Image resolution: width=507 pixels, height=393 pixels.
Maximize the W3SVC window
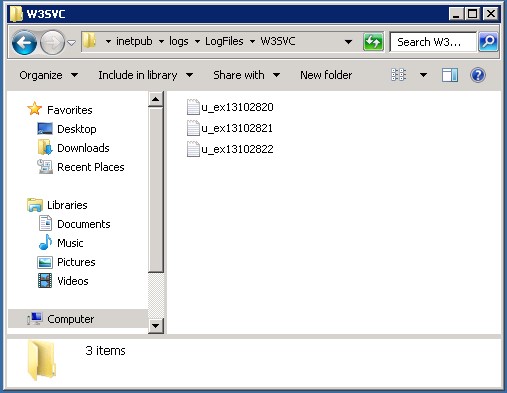(x=472, y=14)
